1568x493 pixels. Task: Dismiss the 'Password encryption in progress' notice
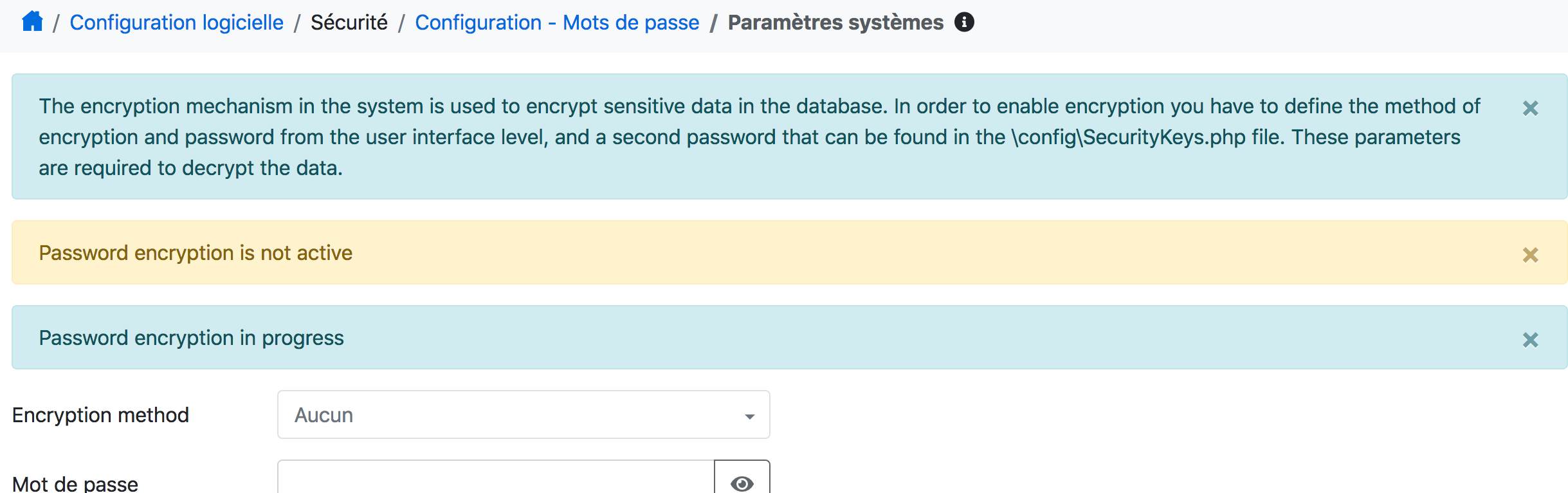coord(1531,338)
